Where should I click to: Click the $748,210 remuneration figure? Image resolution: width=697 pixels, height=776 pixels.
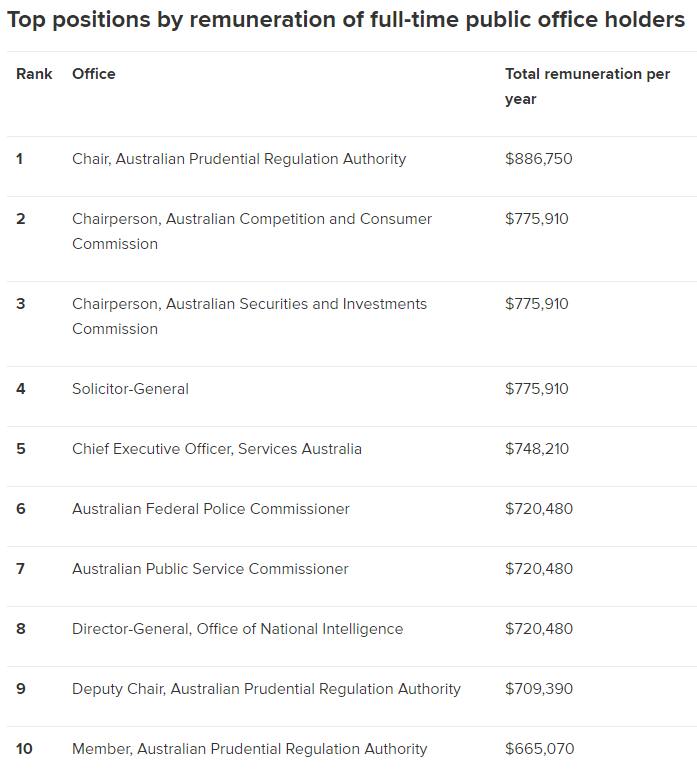click(537, 449)
